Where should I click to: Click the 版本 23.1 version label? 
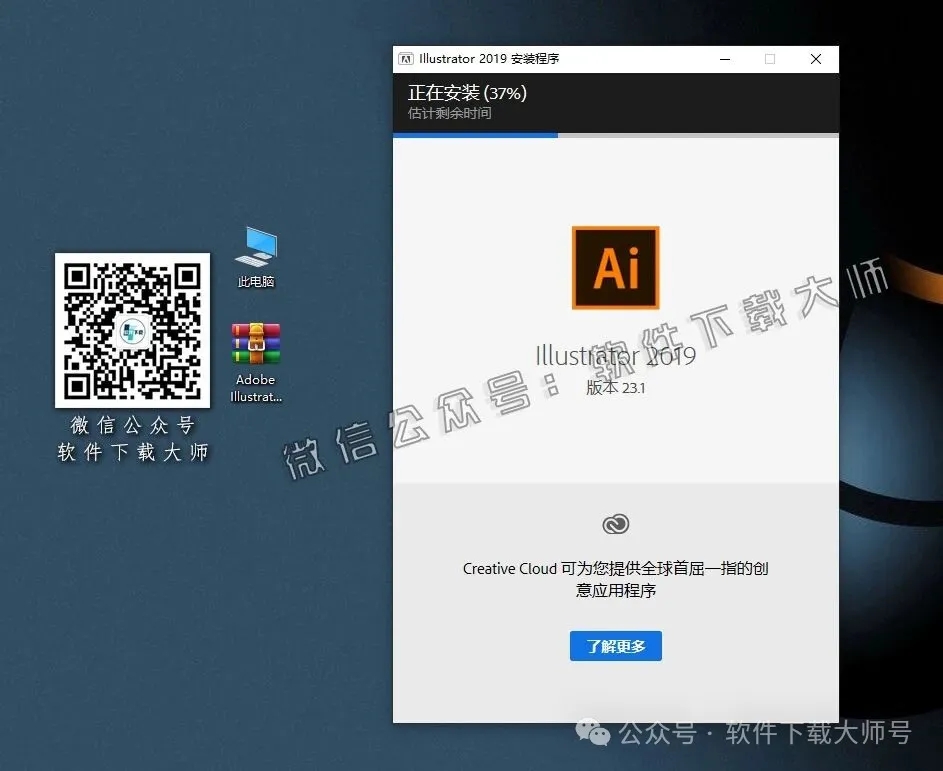(x=615, y=388)
